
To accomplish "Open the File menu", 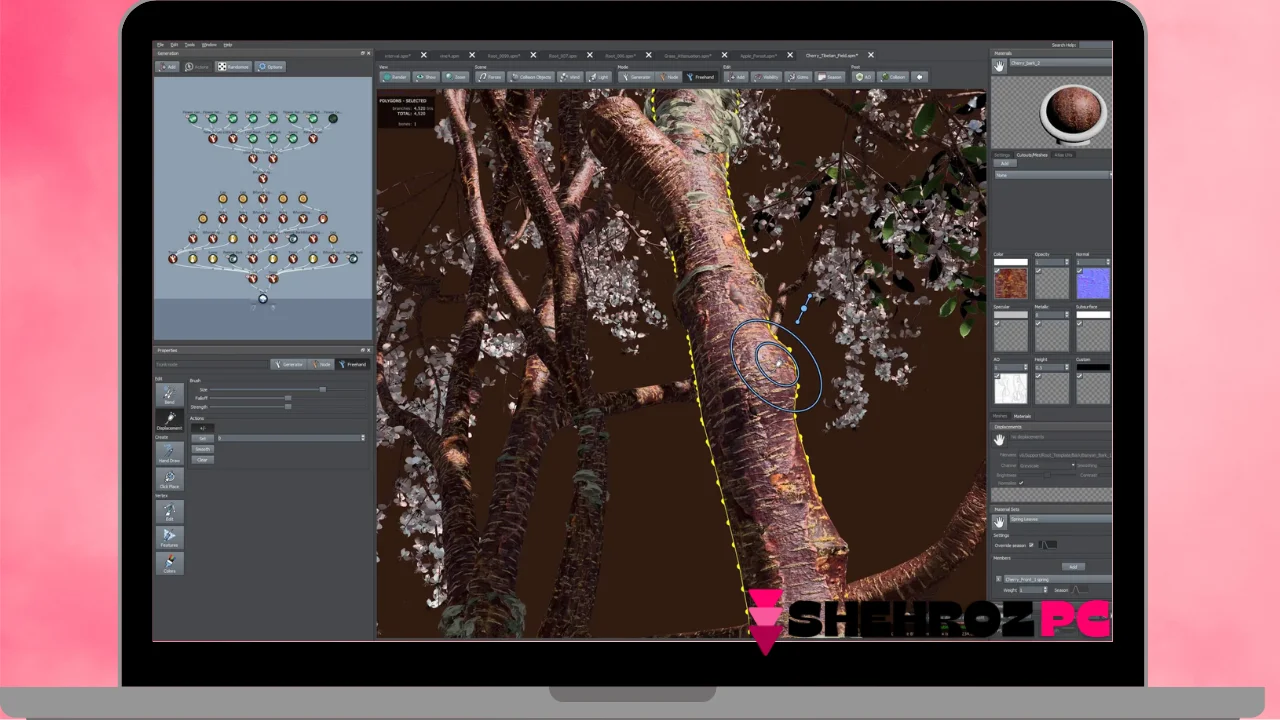I will [159, 45].
